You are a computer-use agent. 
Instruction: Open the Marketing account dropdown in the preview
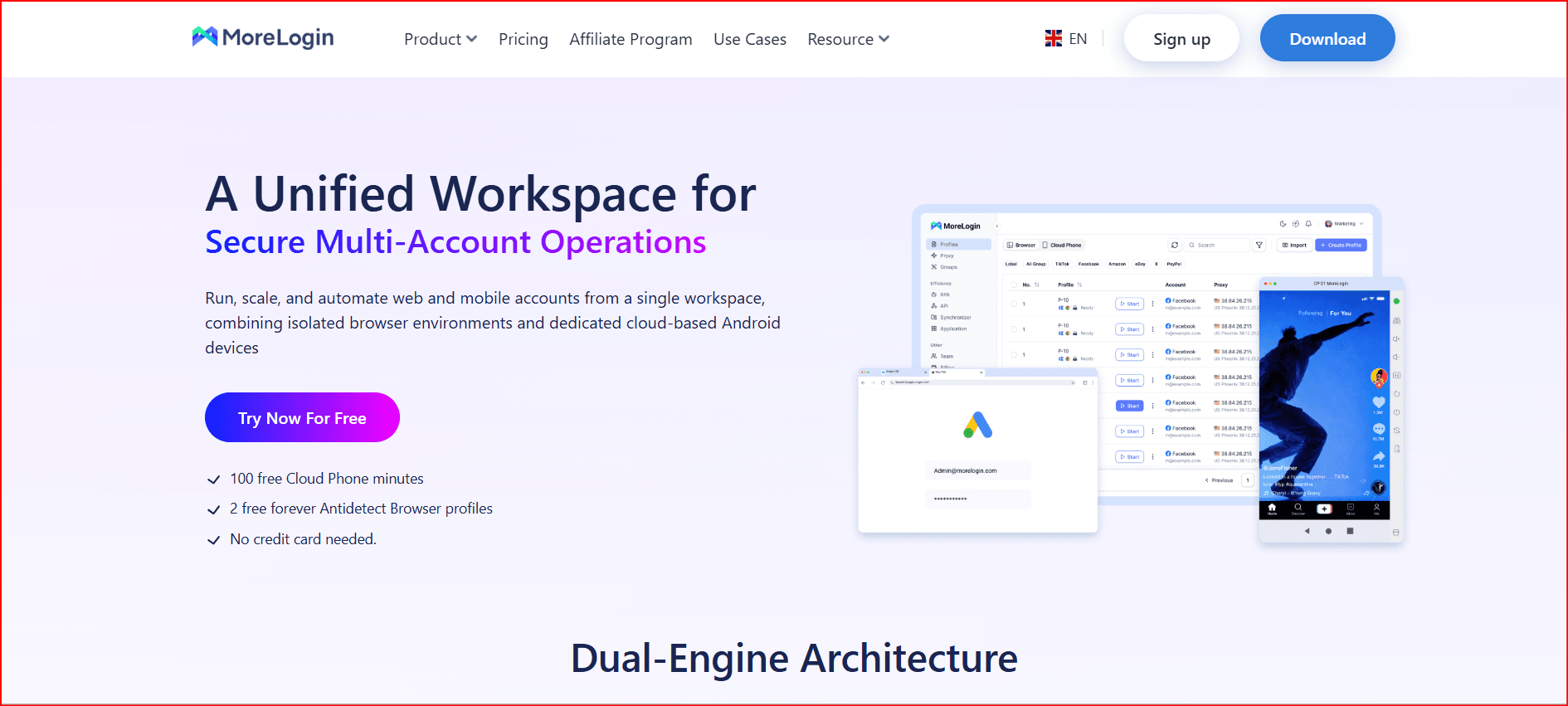1344,224
